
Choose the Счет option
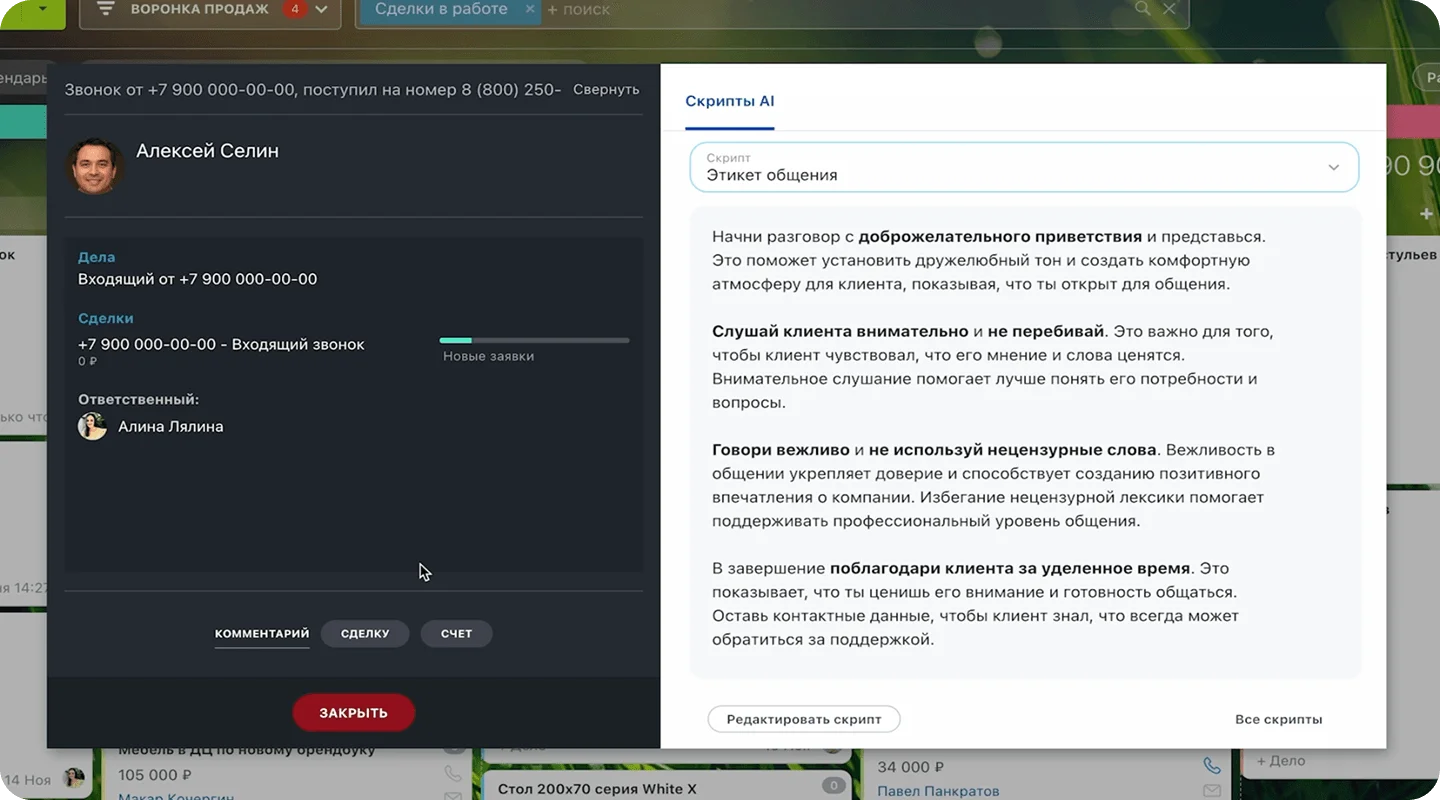pyautogui.click(x=456, y=634)
